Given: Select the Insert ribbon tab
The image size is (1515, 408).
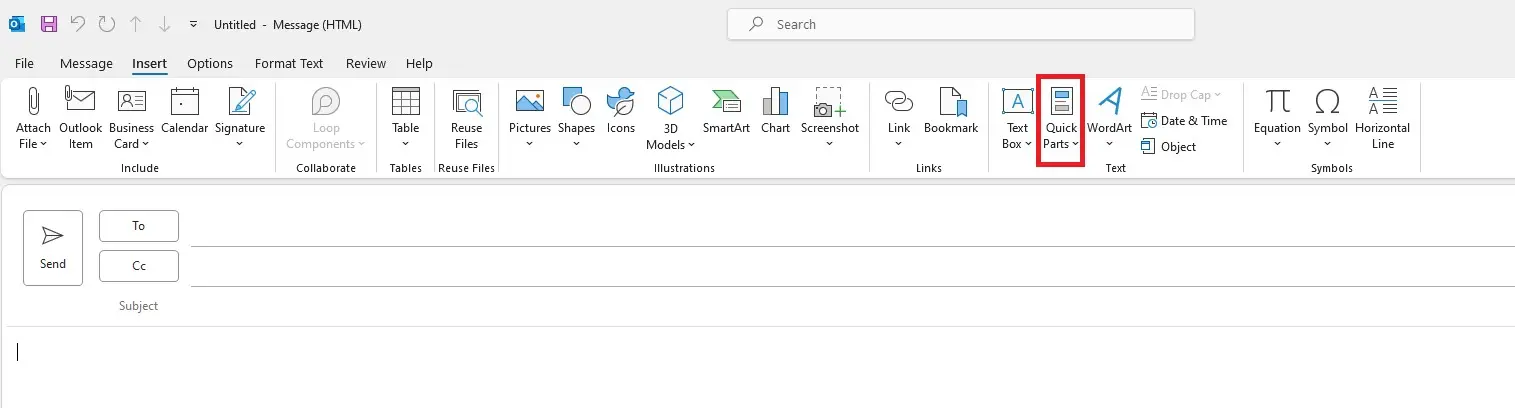Looking at the screenshot, I should click(149, 63).
